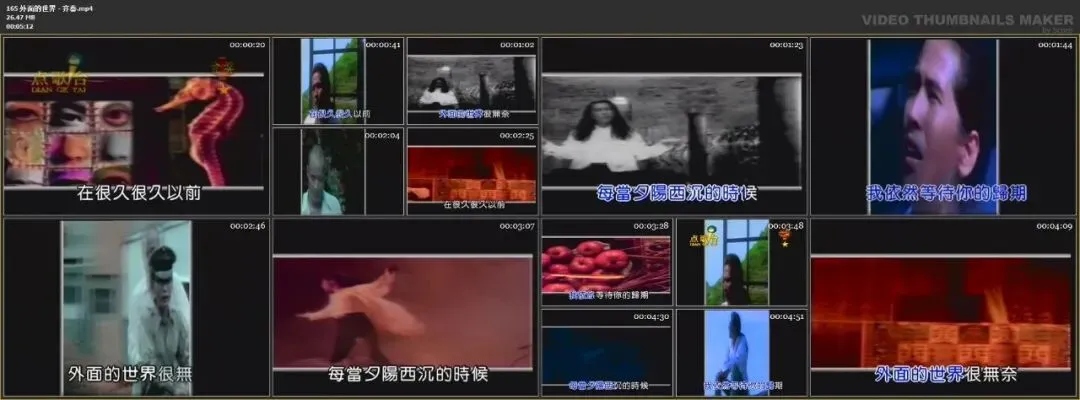This screenshot has height=400, width=1080.
Task: Open the black-and-white frame at 00:01:02
Action: coord(472,81)
